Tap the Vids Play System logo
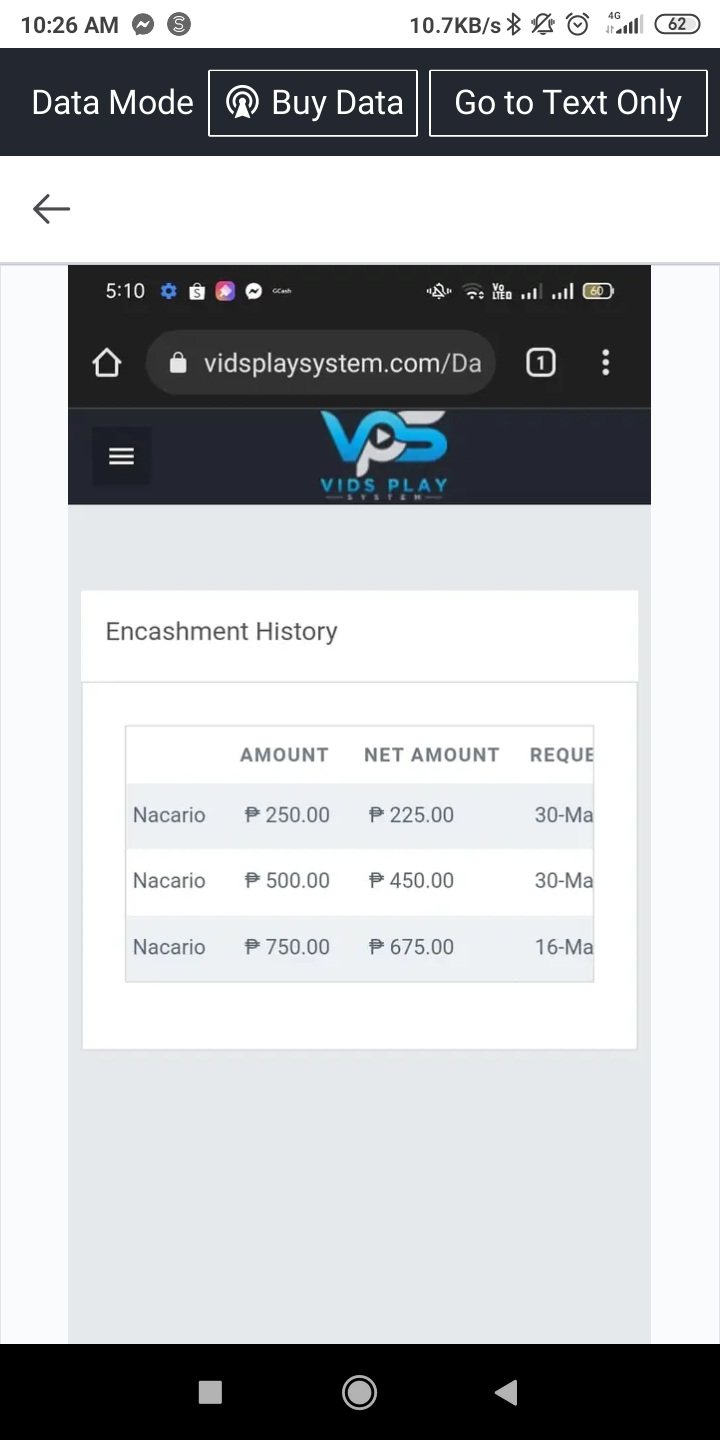This screenshot has width=720, height=1440. [384, 455]
